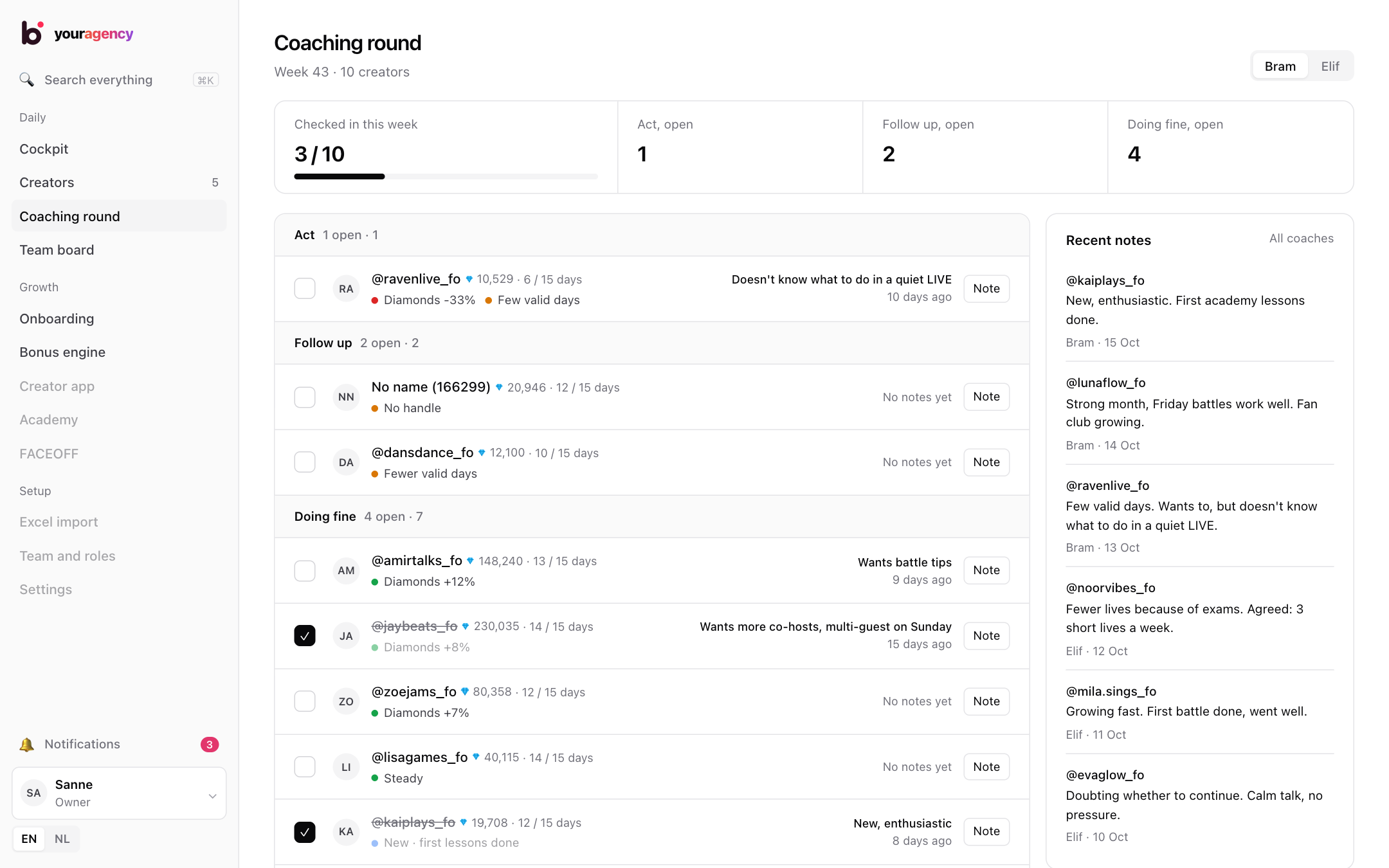The width and height of the screenshot is (1389, 868).
Task: Check the box for @amirtalks_fo
Action: pos(305,570)
